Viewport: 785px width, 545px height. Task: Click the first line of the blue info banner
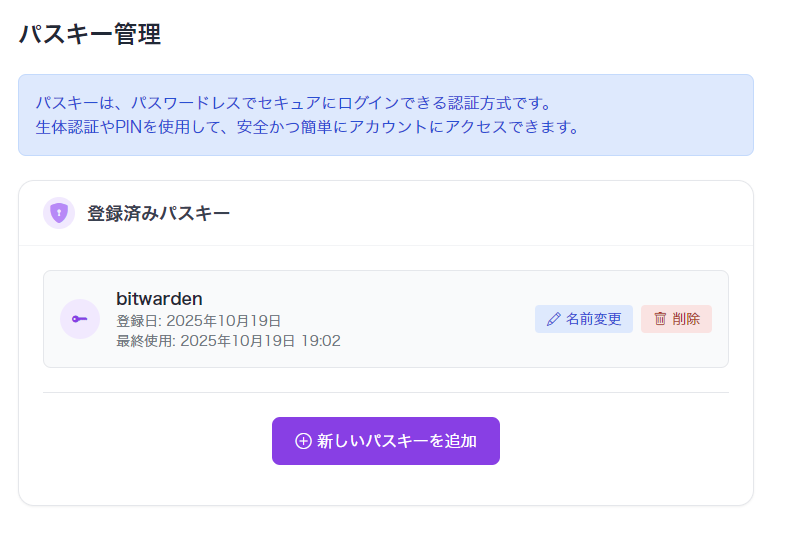294,103
